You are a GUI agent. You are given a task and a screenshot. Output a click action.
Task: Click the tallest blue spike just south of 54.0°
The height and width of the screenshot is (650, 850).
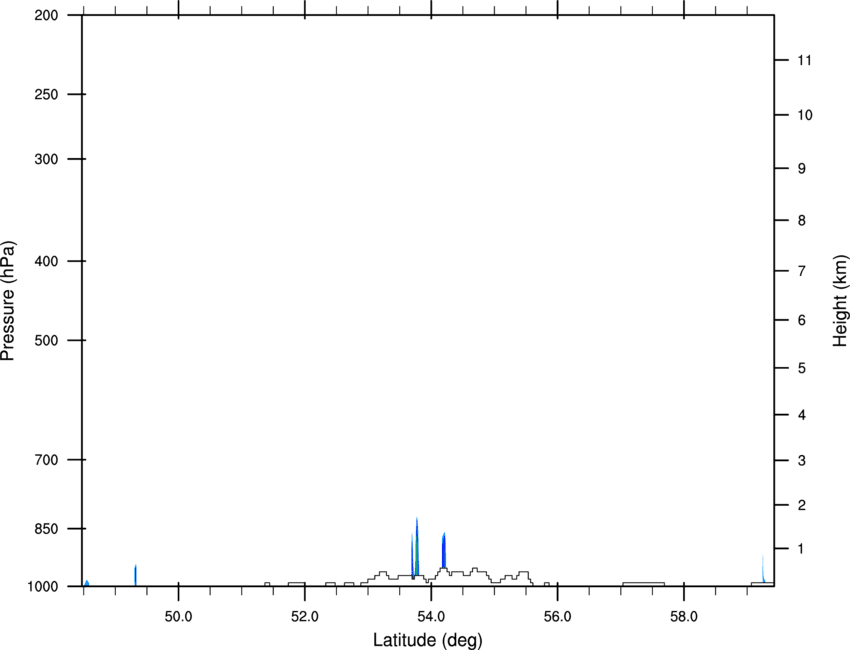[x=417, y=546]
